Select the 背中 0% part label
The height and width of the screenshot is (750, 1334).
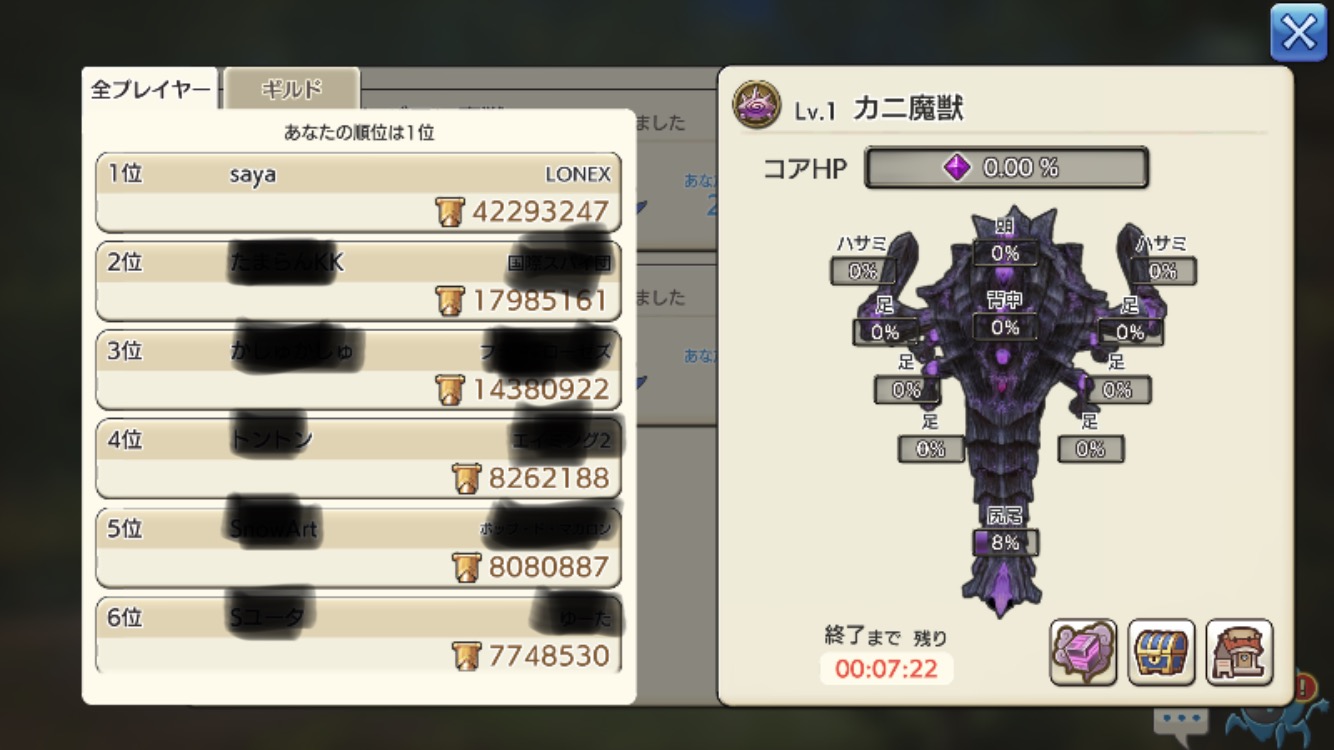[1005, 327]
